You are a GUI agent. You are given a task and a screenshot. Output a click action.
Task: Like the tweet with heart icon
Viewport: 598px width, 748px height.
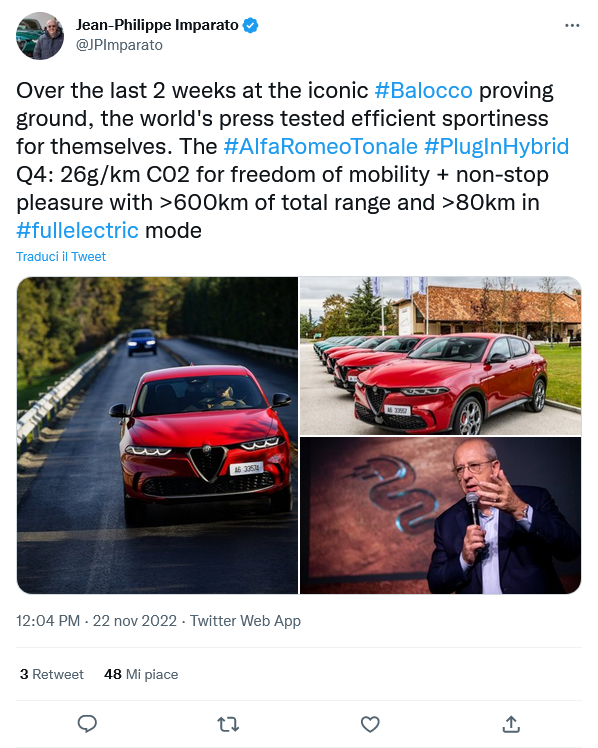point(370,725)
